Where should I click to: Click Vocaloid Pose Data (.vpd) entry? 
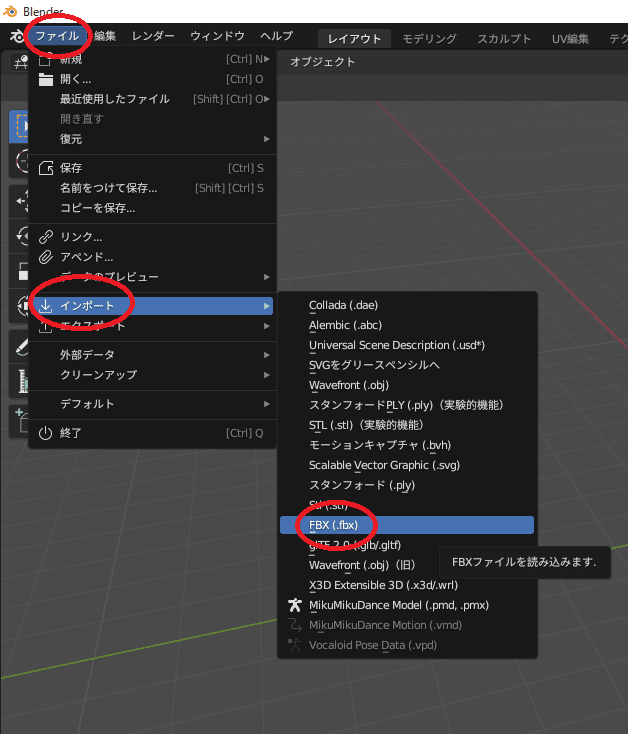[407, 646]
